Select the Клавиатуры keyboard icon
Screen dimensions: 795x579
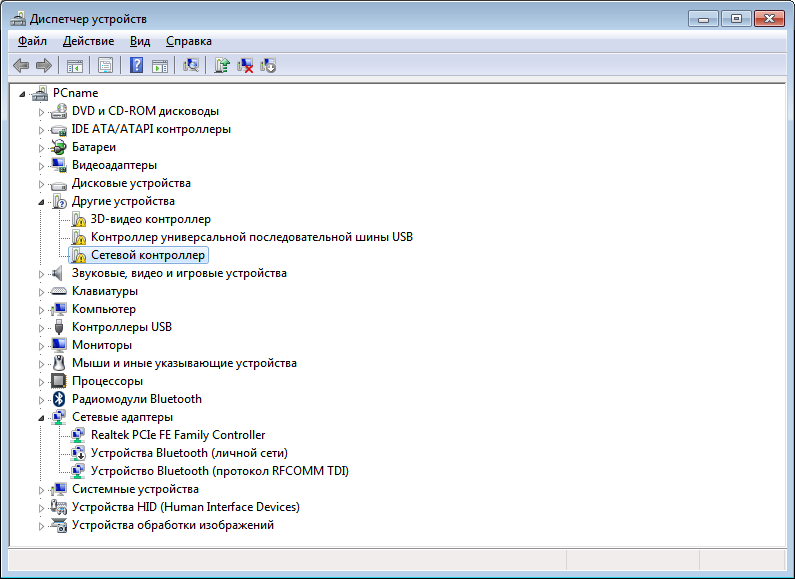coord(59,292)
